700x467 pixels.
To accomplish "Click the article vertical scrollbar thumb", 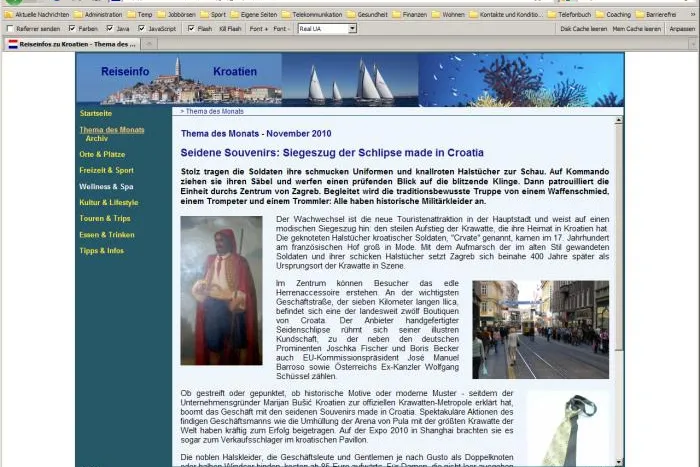I will (x=619, y=238).
